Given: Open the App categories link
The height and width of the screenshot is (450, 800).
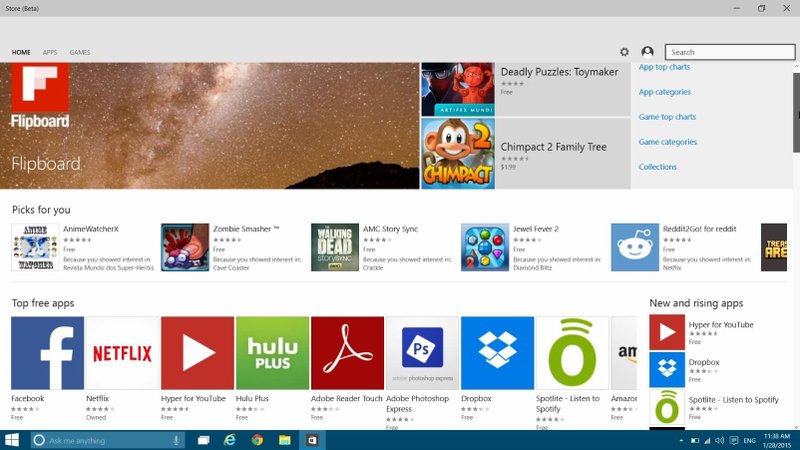Looking at the screenshot, I should click(x=665, y=92).
